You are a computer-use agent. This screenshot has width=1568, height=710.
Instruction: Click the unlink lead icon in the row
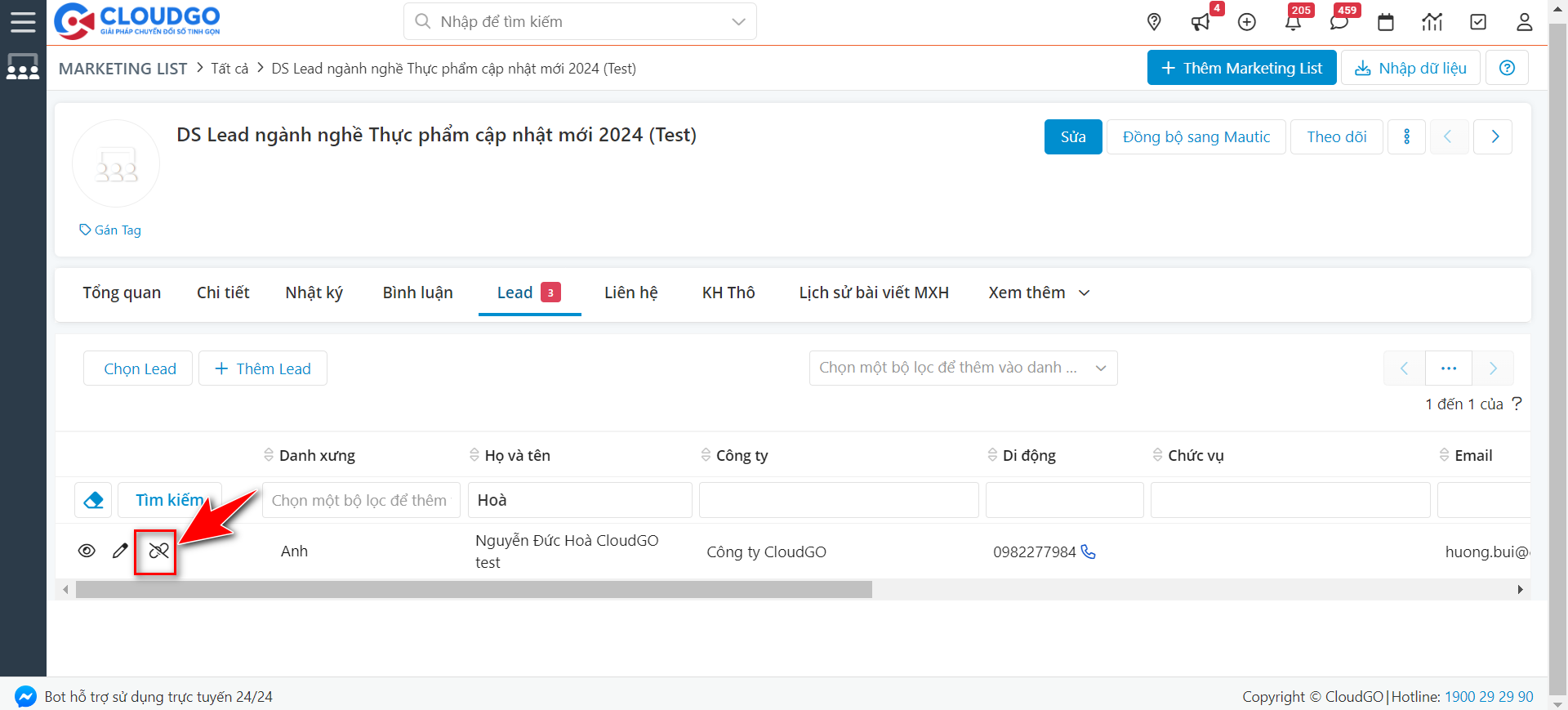pyautogui.click(x=158, y=551)
